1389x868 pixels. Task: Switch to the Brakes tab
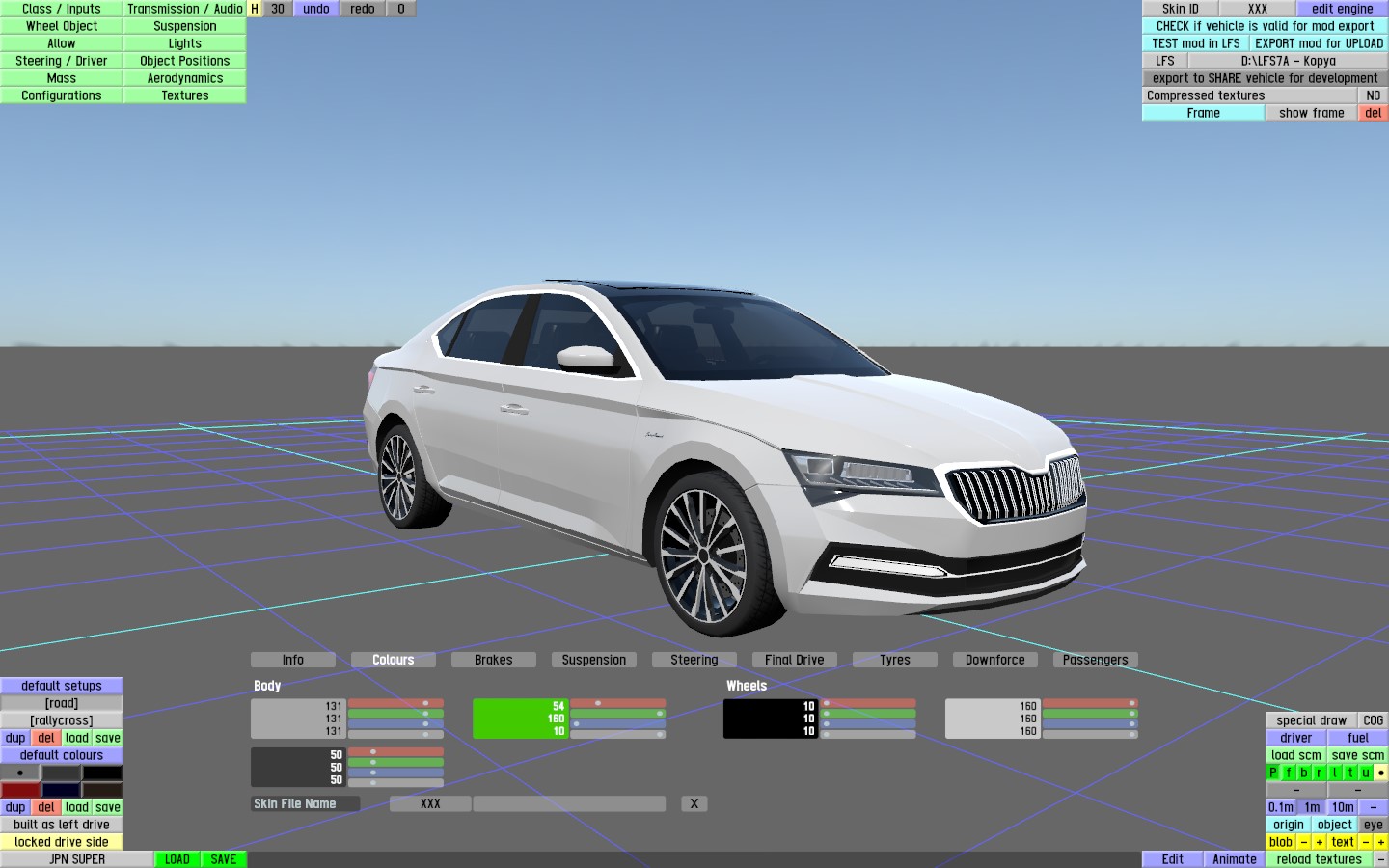click(x=494, y=660)
